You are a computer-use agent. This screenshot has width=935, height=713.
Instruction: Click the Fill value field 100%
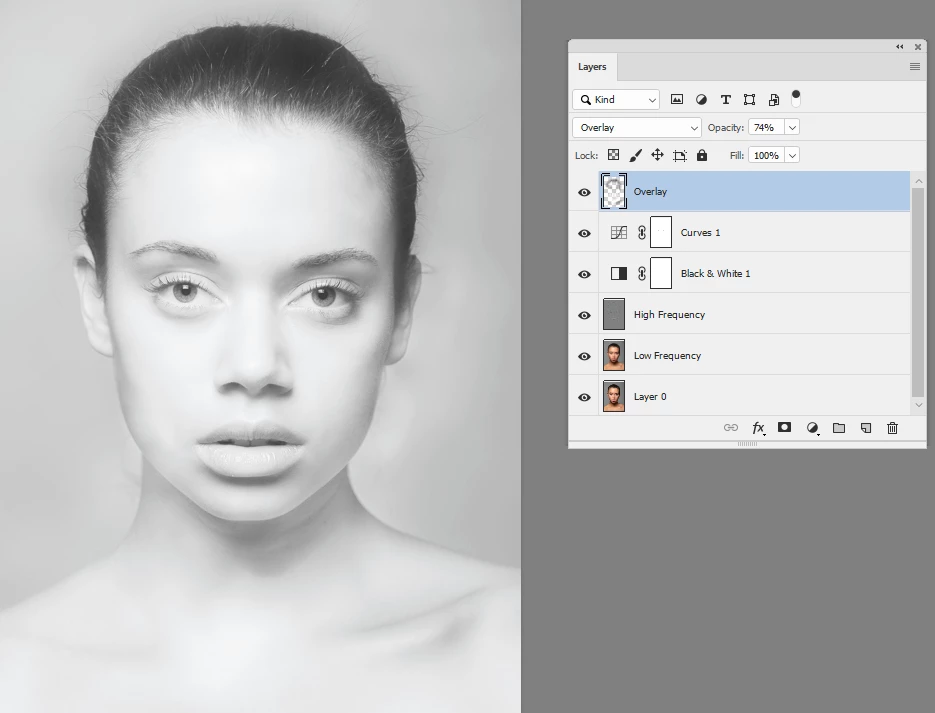pyautogui.click(x=767, y=156)
